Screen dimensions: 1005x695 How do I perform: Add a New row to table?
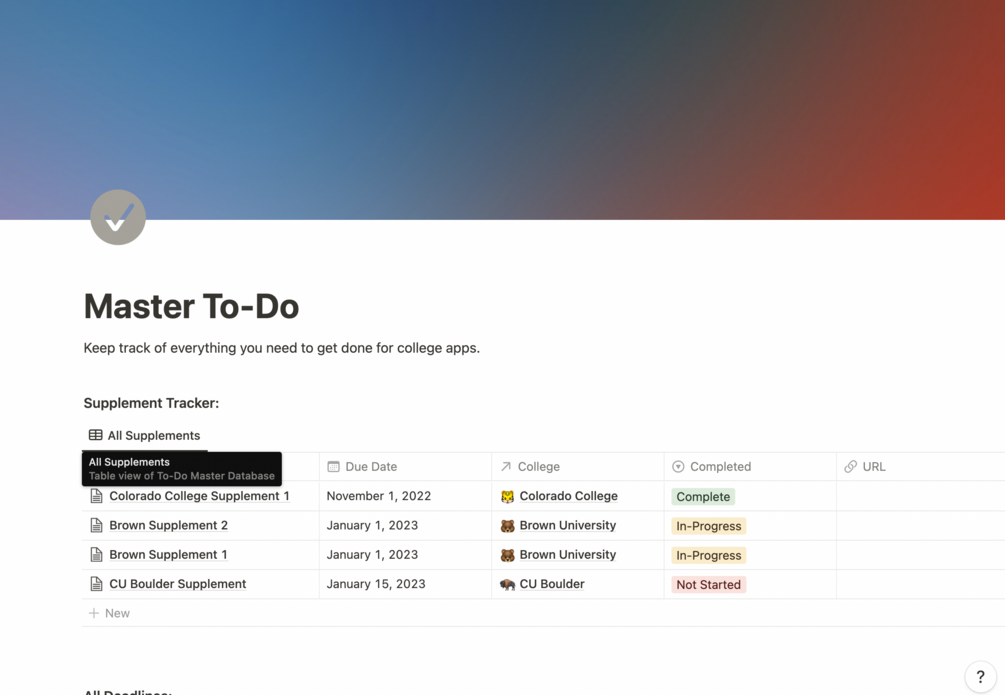[x=544, y=613]
